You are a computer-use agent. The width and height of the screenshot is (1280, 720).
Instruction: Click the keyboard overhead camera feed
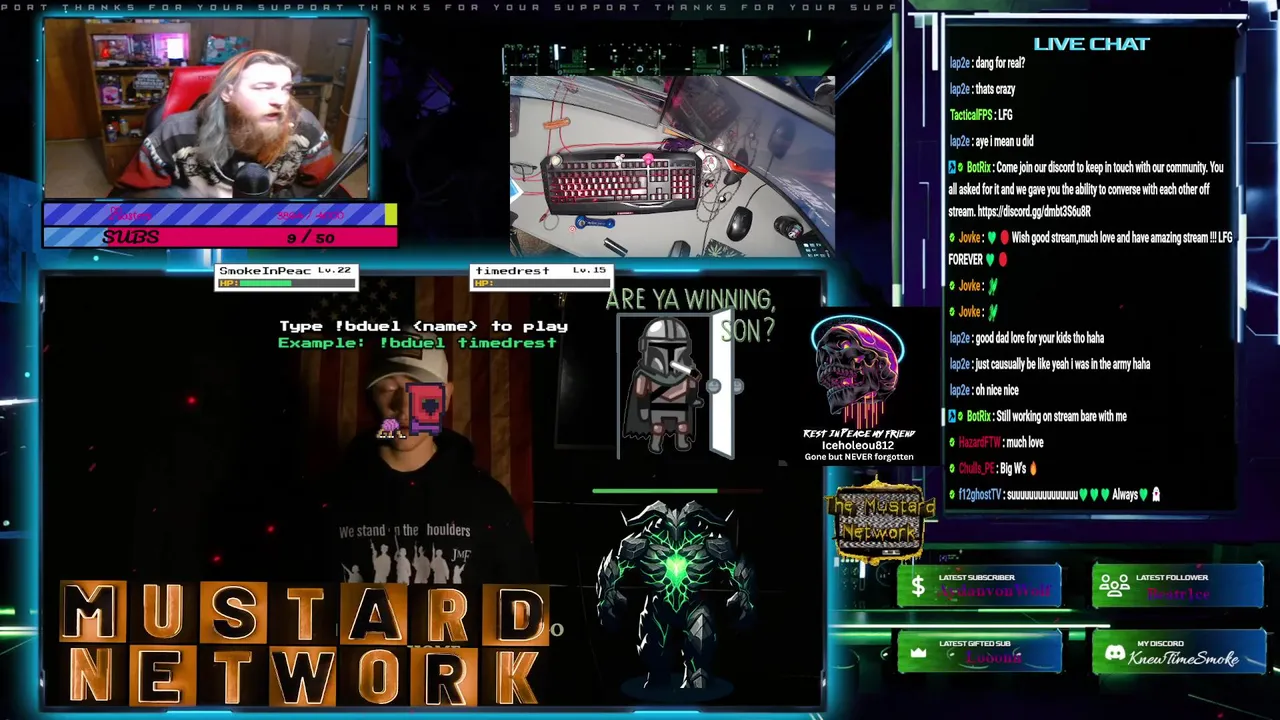pyautogui.click(x=672, y=166)
